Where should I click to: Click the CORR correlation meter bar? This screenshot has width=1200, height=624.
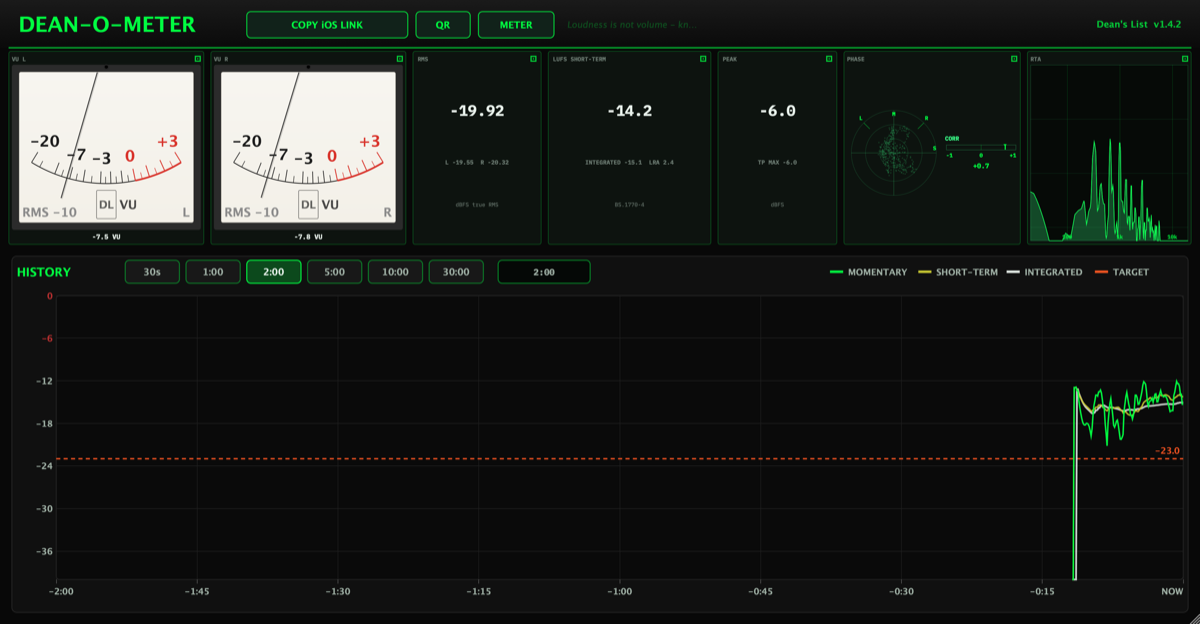click(981, 147)
